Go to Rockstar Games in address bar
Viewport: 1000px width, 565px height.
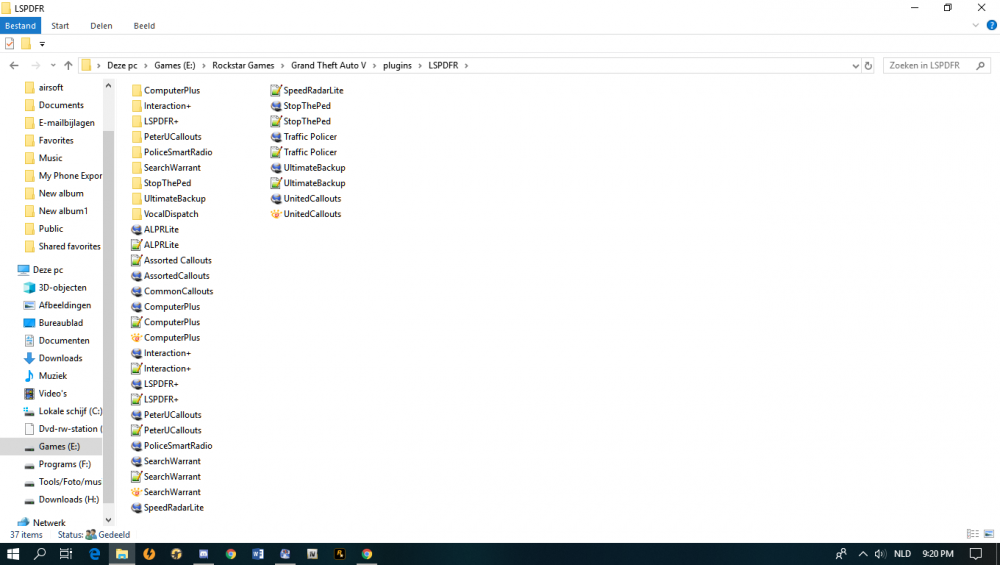pos(243,66)
